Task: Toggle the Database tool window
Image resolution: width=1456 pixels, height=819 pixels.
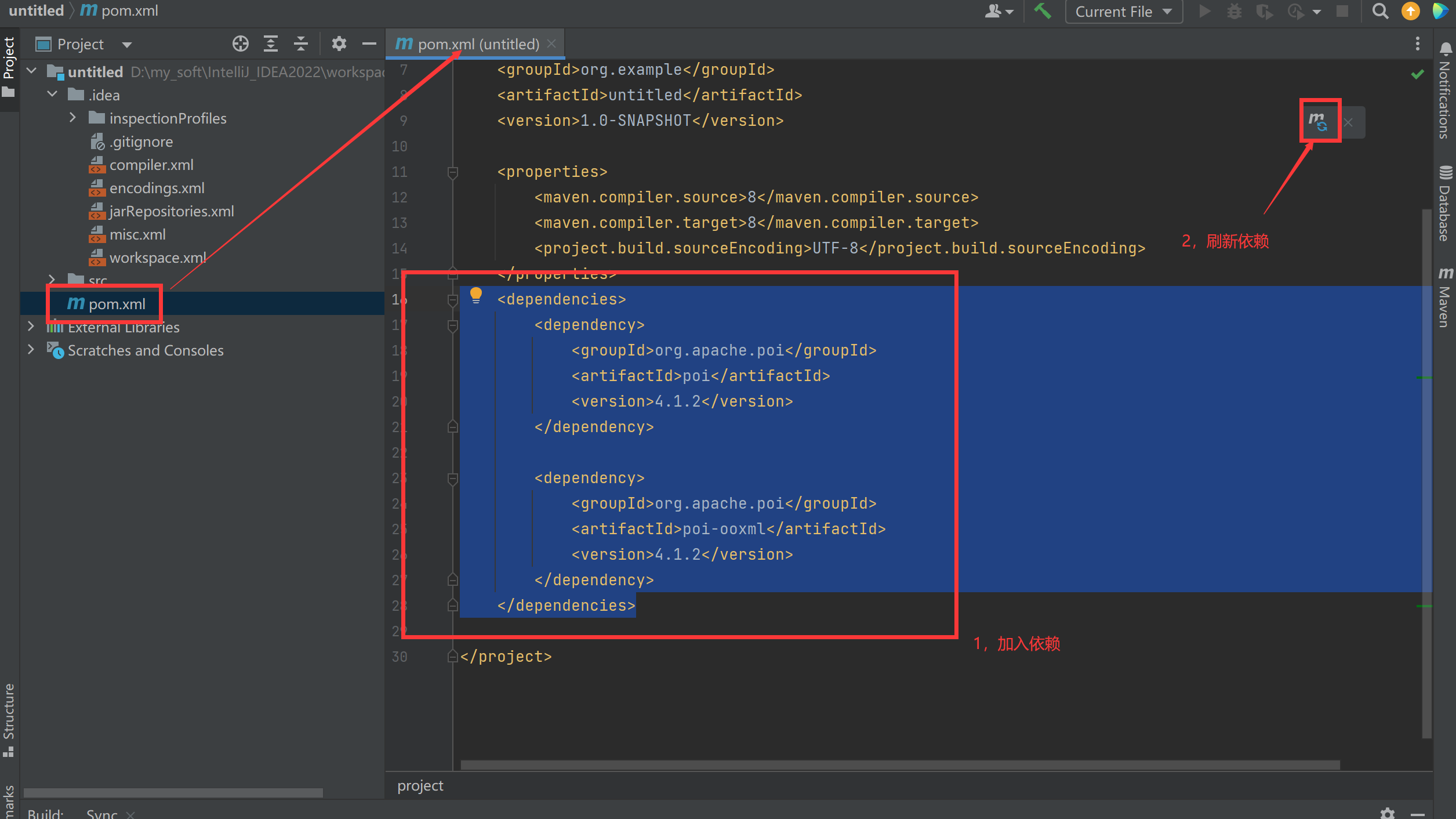Action: pyautogui.click(x=1444, y=204)
